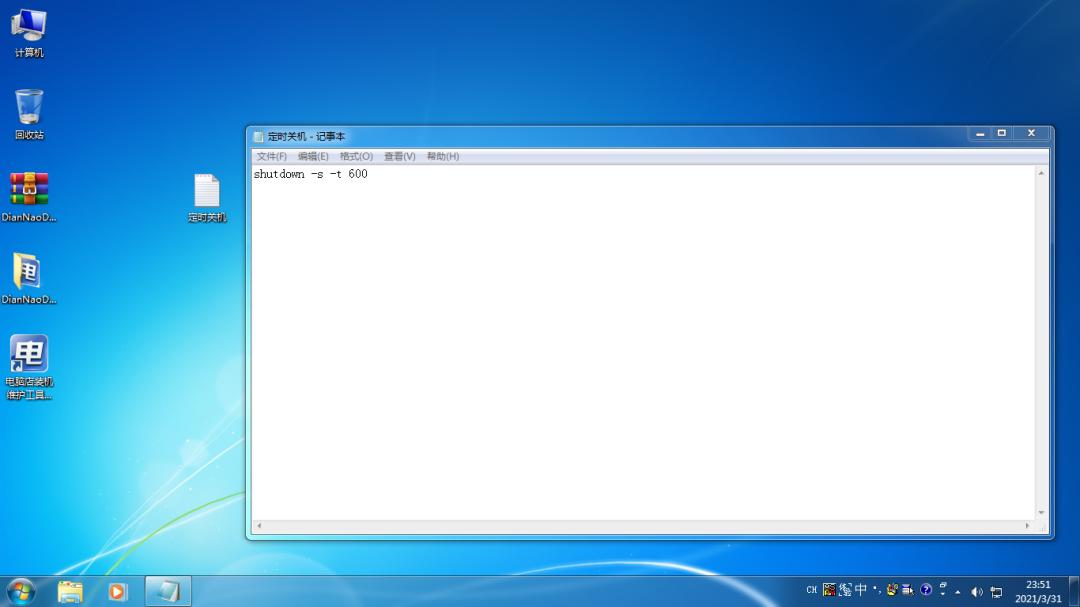
Task: Open the 计算机 (Computer) desktop icon
Action: point(29,30)
